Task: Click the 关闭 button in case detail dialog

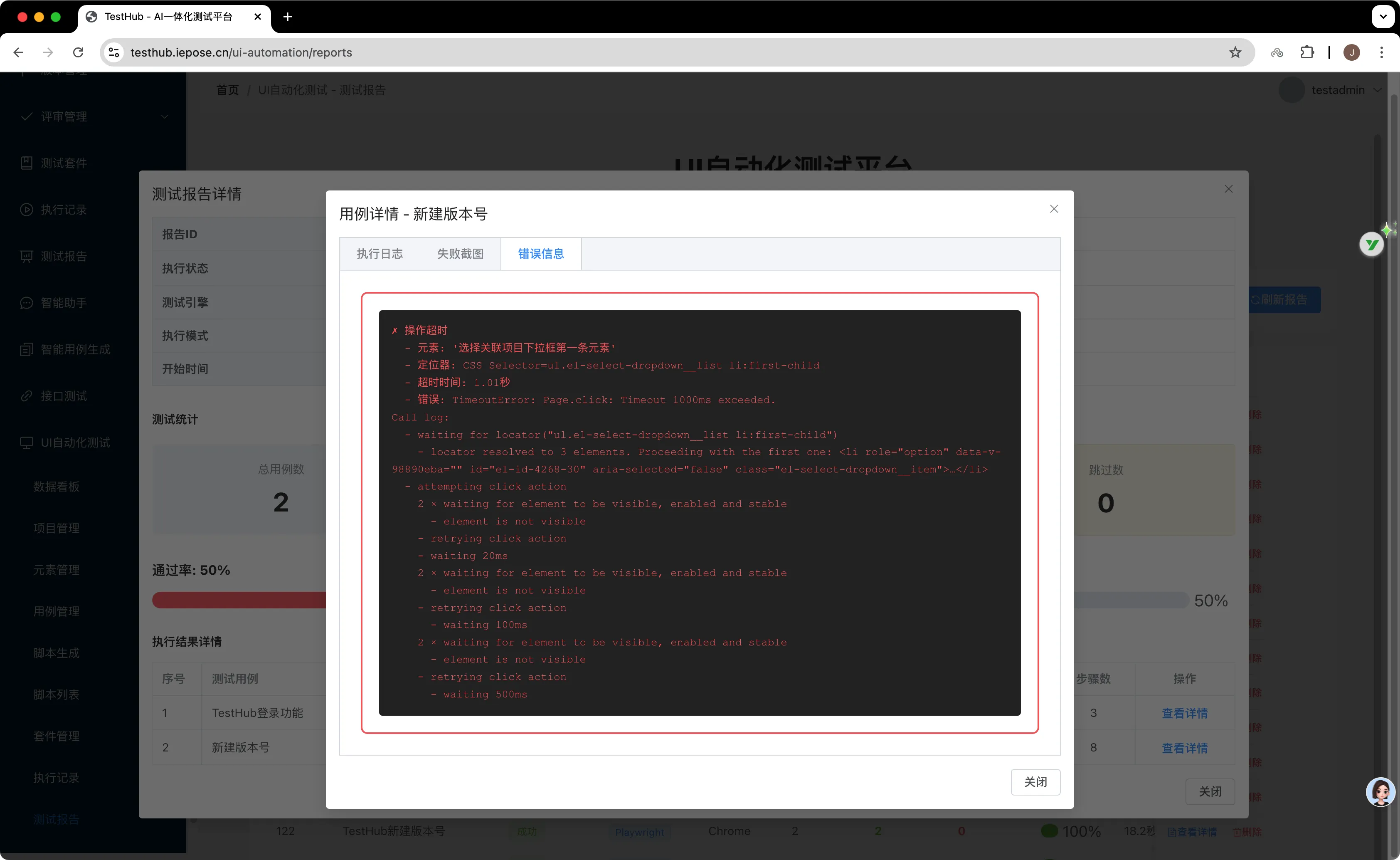Action: tap(1035, 781)
